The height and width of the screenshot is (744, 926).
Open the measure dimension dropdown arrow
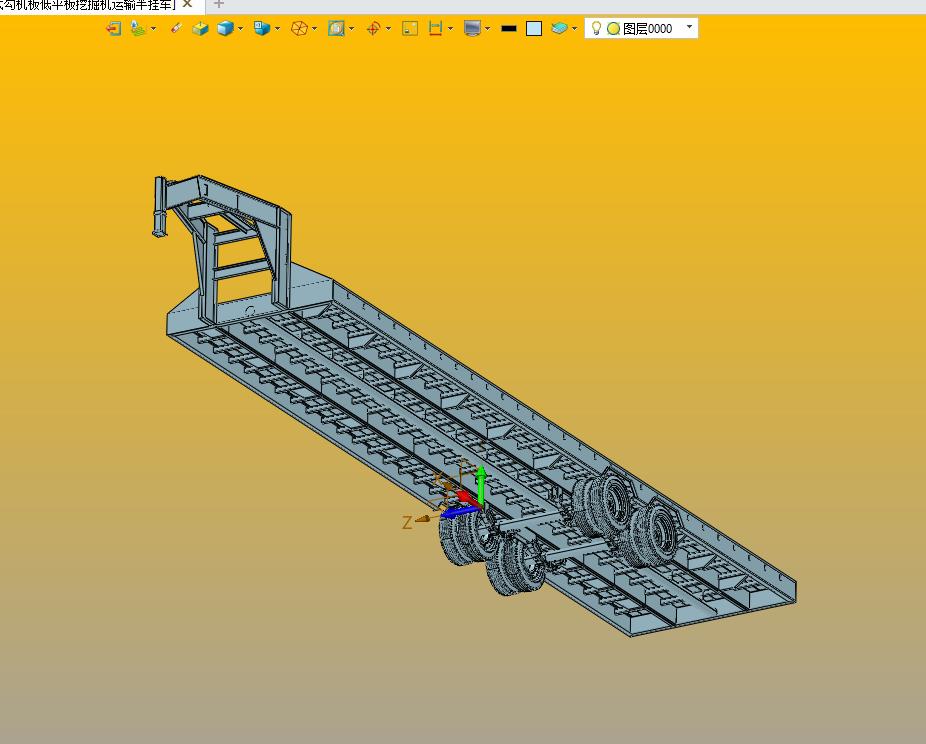pos(451,28)
